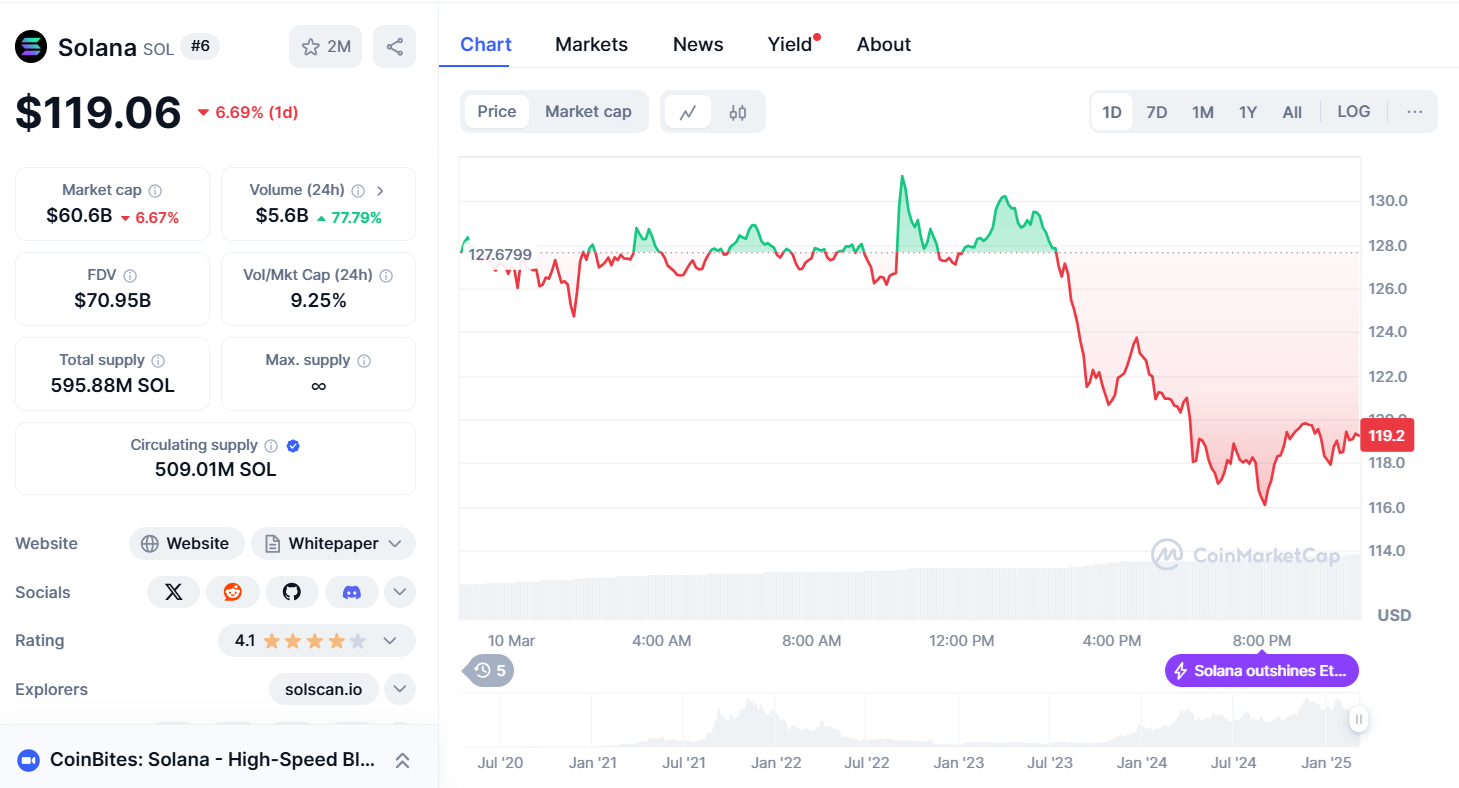Open the Markets tab
This screenshot has height=788, width=1459.
(592, 44)
